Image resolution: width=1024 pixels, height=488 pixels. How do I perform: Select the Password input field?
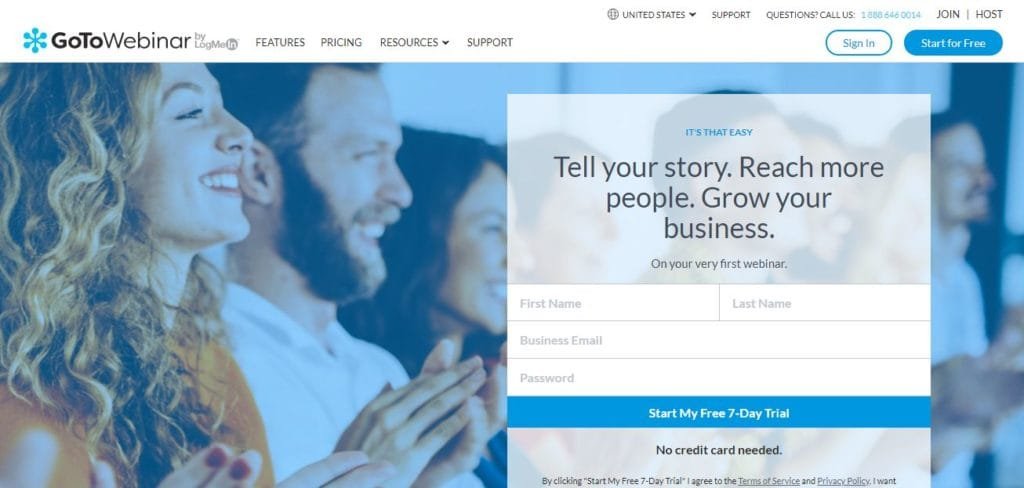[x=719, y=378]
